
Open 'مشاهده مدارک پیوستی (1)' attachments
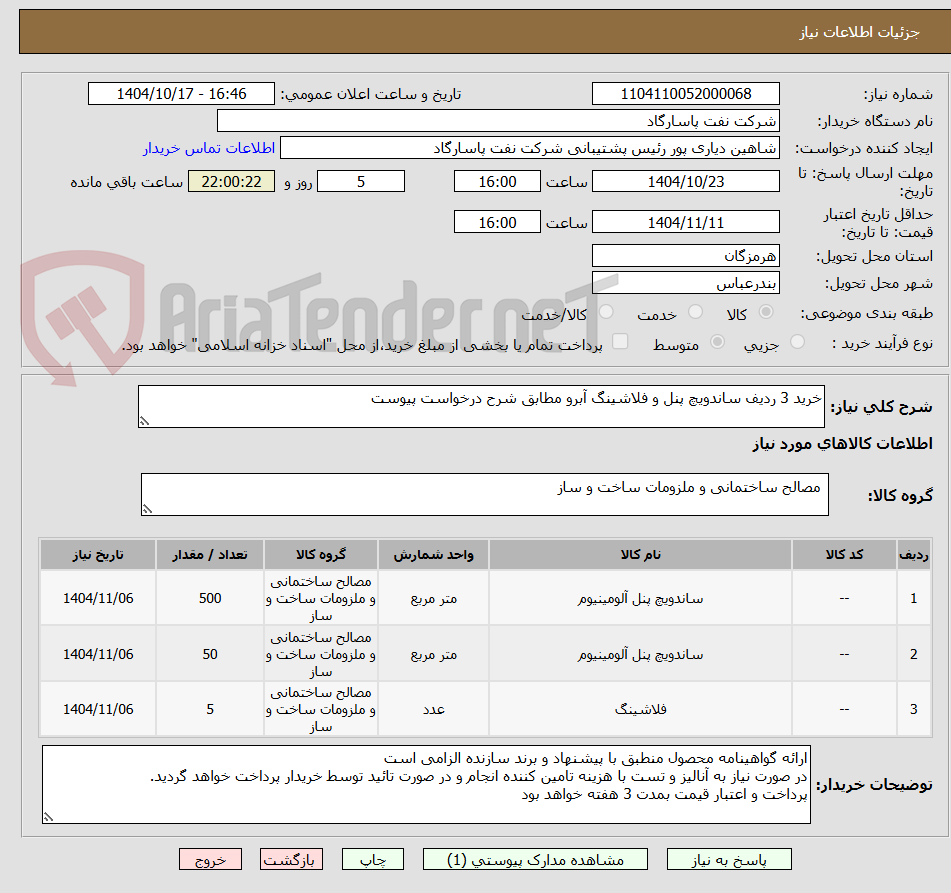point(535,860)
